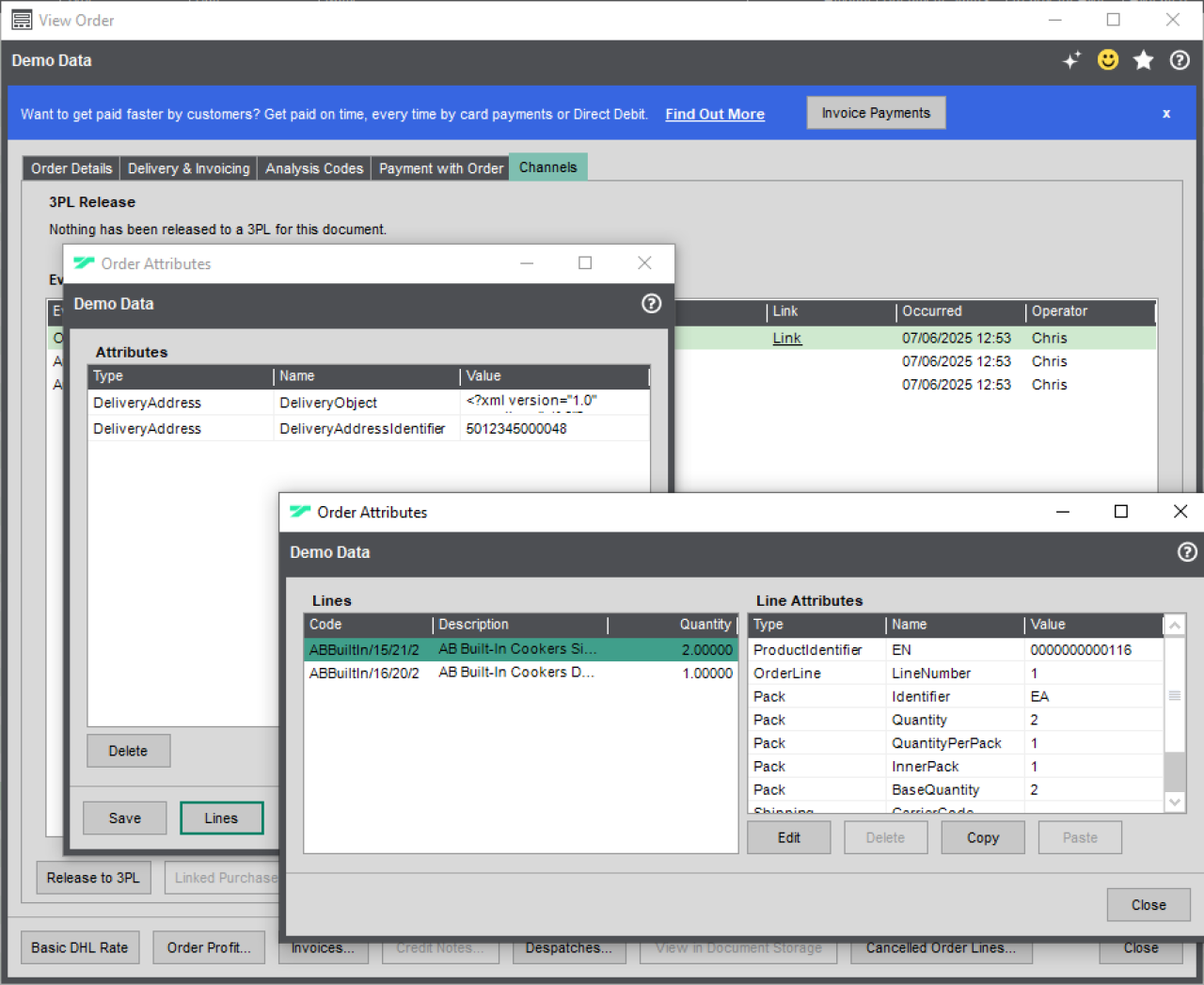Select the DeliveryObject attribute row

coord(369,403)
